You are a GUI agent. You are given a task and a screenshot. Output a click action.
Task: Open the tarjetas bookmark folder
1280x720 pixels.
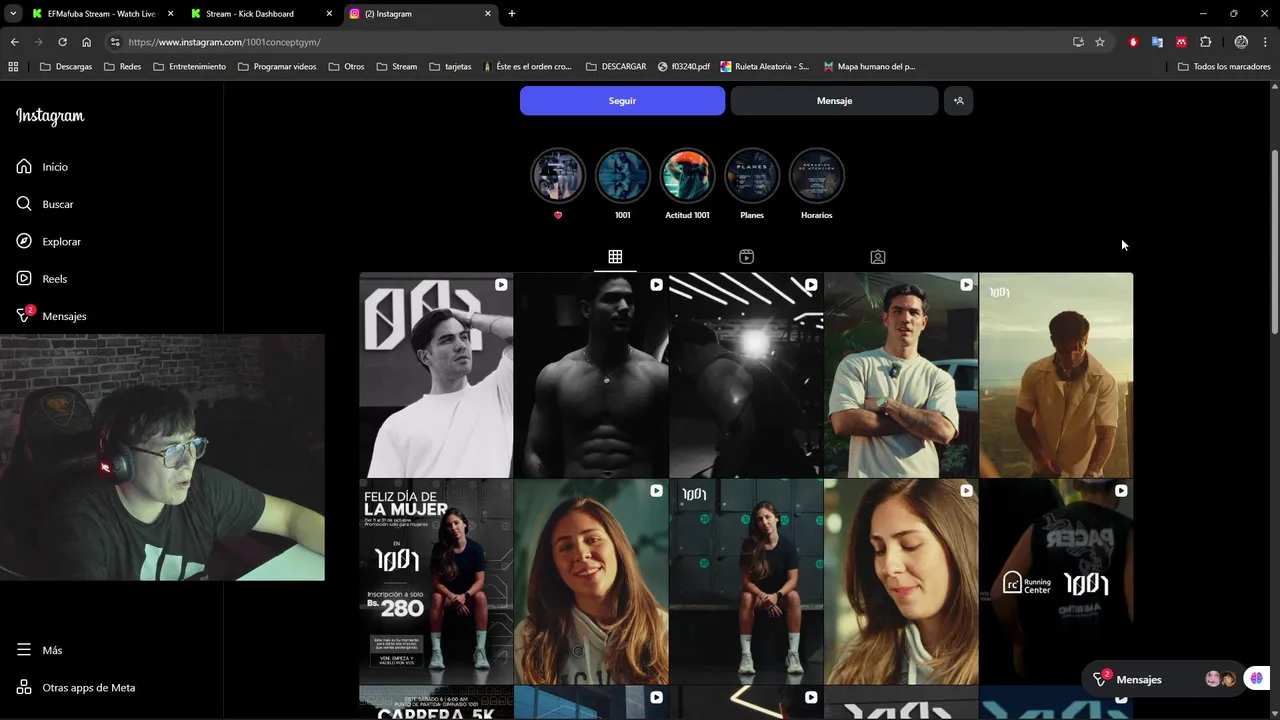(x=450, y=66)
